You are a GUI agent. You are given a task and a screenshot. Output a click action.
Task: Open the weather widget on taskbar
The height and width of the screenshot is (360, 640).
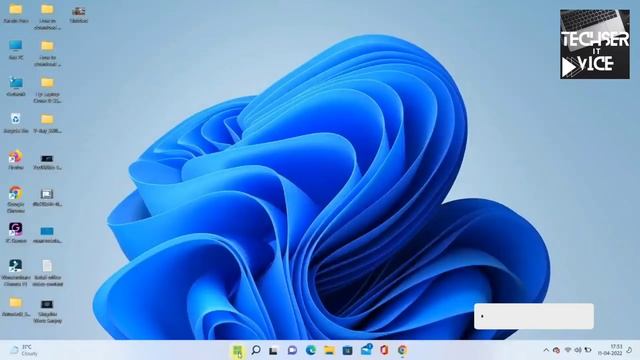(24, 350)
